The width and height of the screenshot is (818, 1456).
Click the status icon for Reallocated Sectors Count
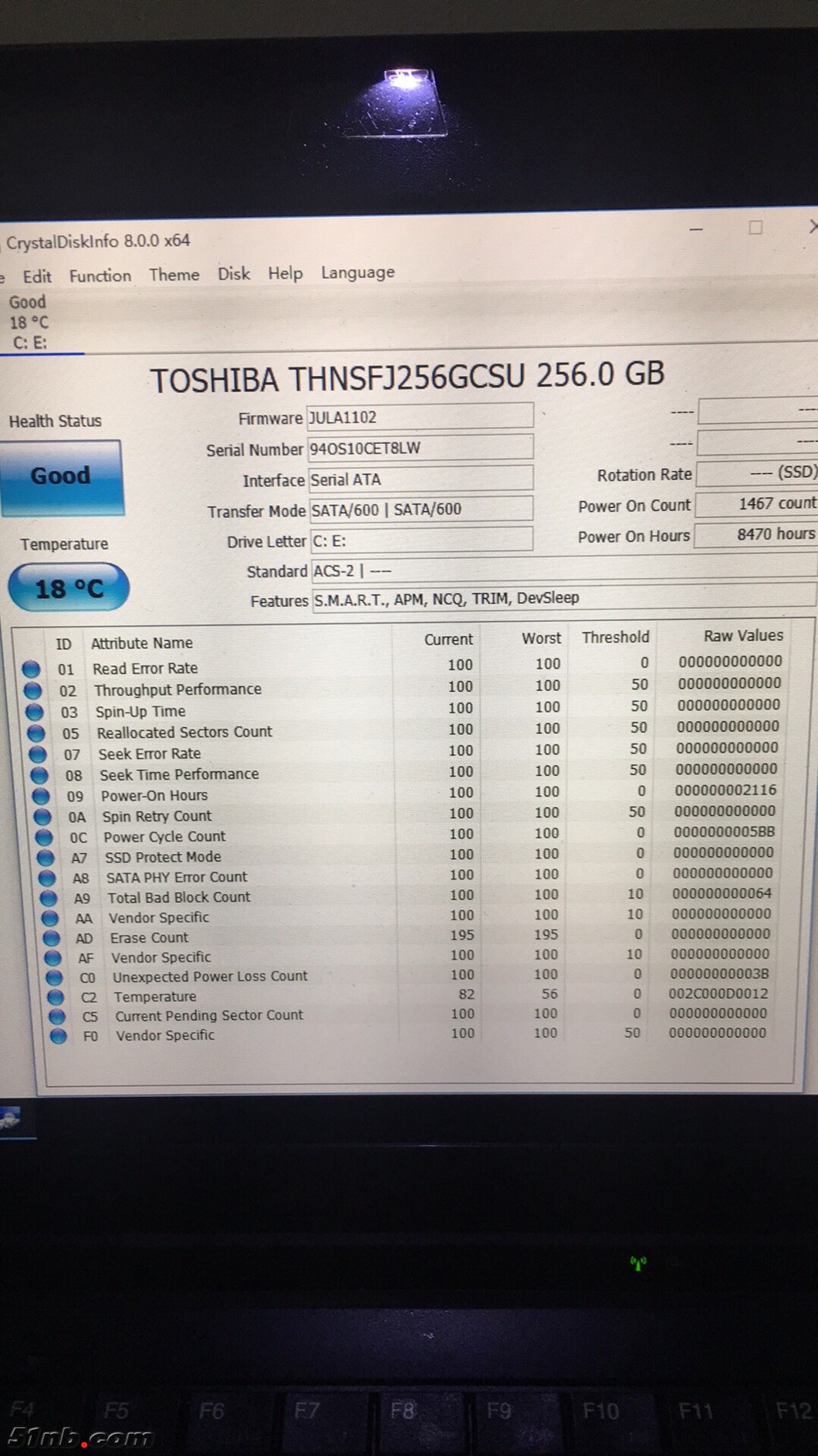[x=35, y=733]
